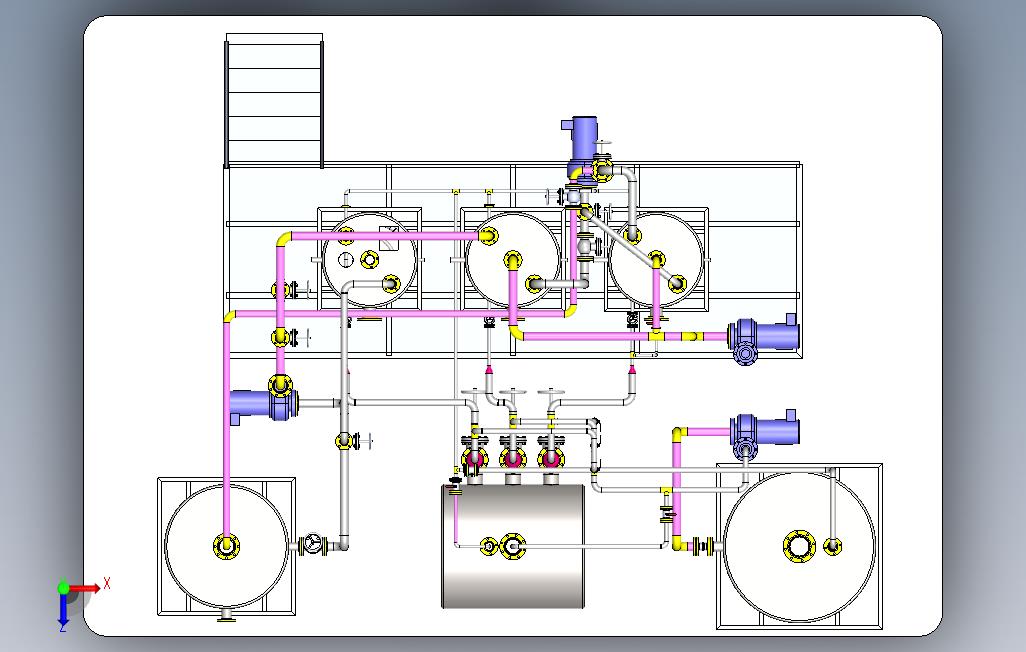Select the pink vertical pipe below the lower-right pump
Viewport: 1026px width, 652px height.
[x=676, y=488]
